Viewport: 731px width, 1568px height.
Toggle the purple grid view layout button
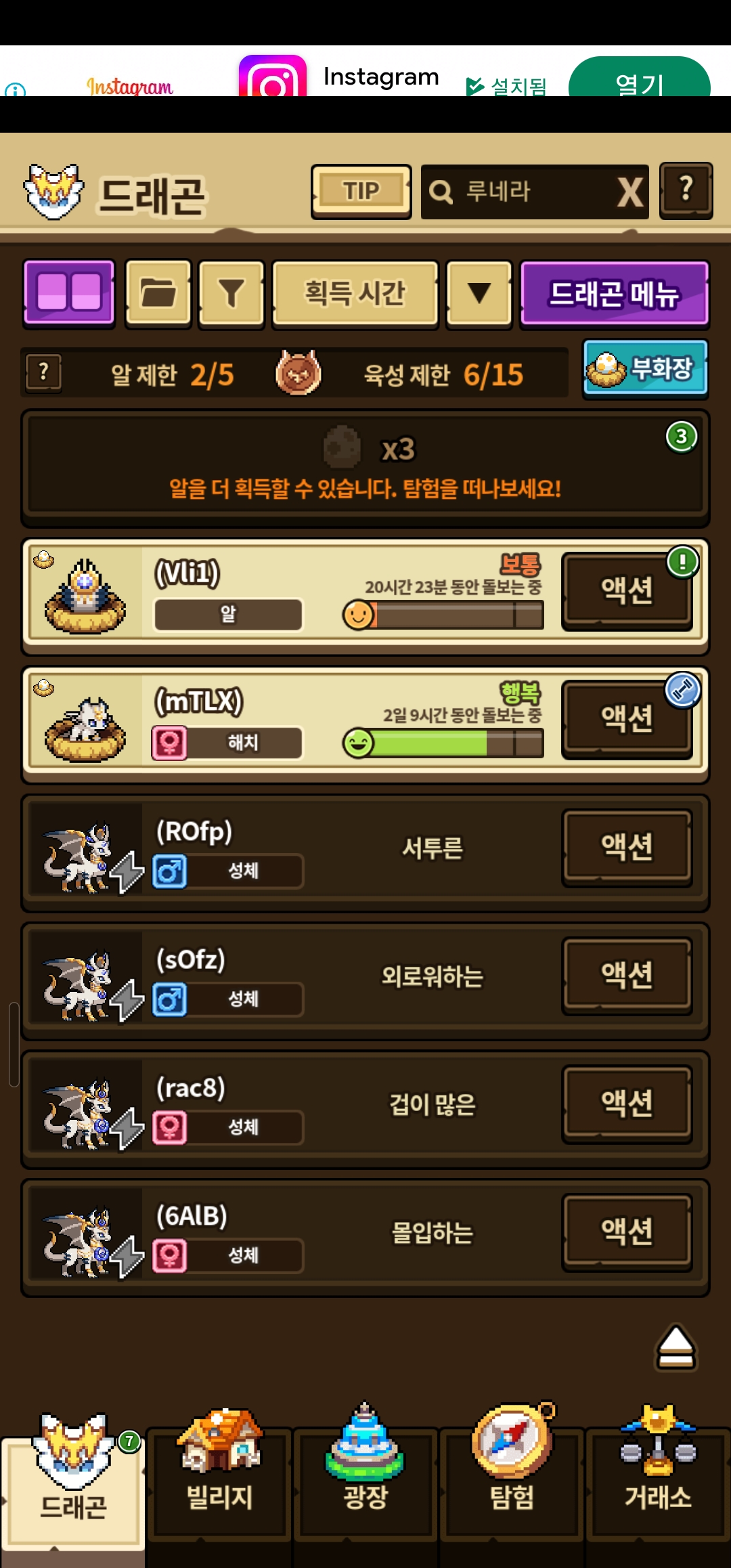point(69,294)
